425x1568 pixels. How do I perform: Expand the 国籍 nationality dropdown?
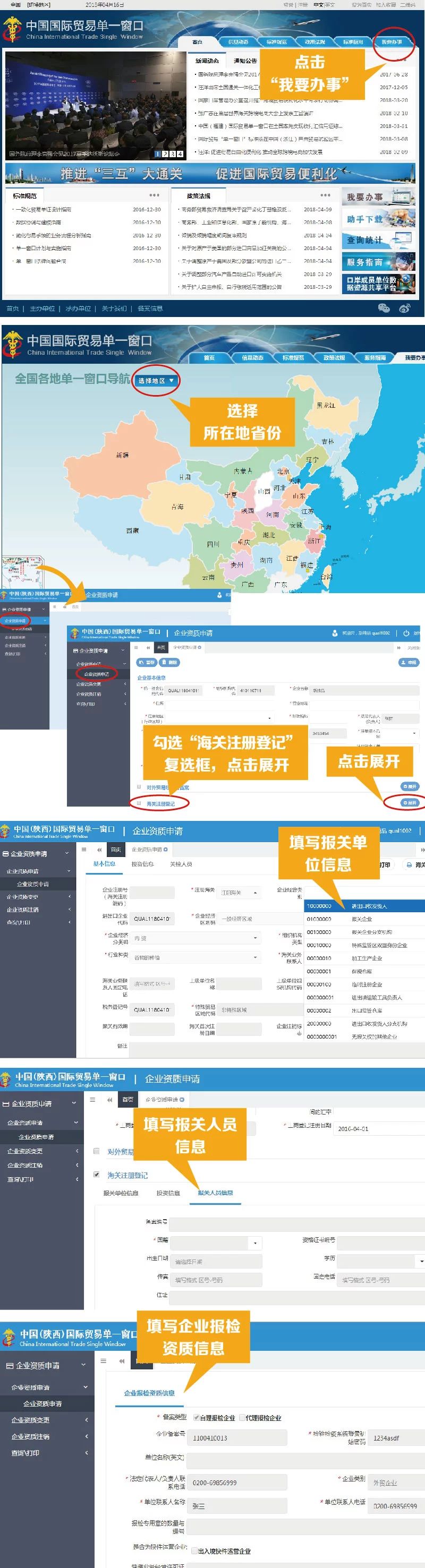pyautogui.click(x=254, y=1243)
